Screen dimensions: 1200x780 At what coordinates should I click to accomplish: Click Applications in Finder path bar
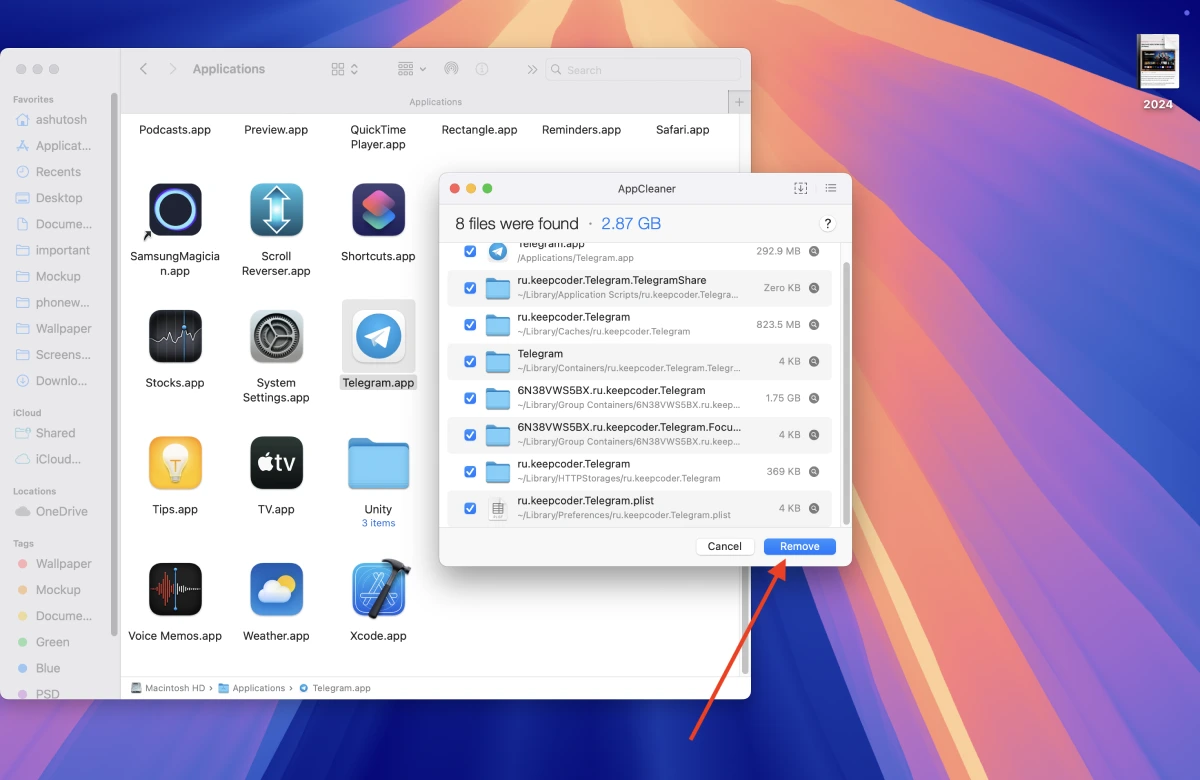coord(252,688)
